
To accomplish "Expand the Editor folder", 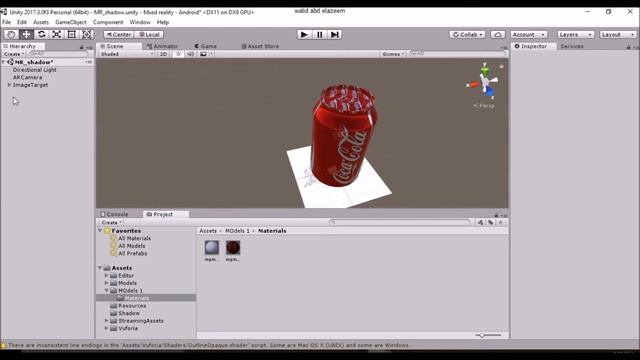I will pyautogui.click(x=107, y=276).
